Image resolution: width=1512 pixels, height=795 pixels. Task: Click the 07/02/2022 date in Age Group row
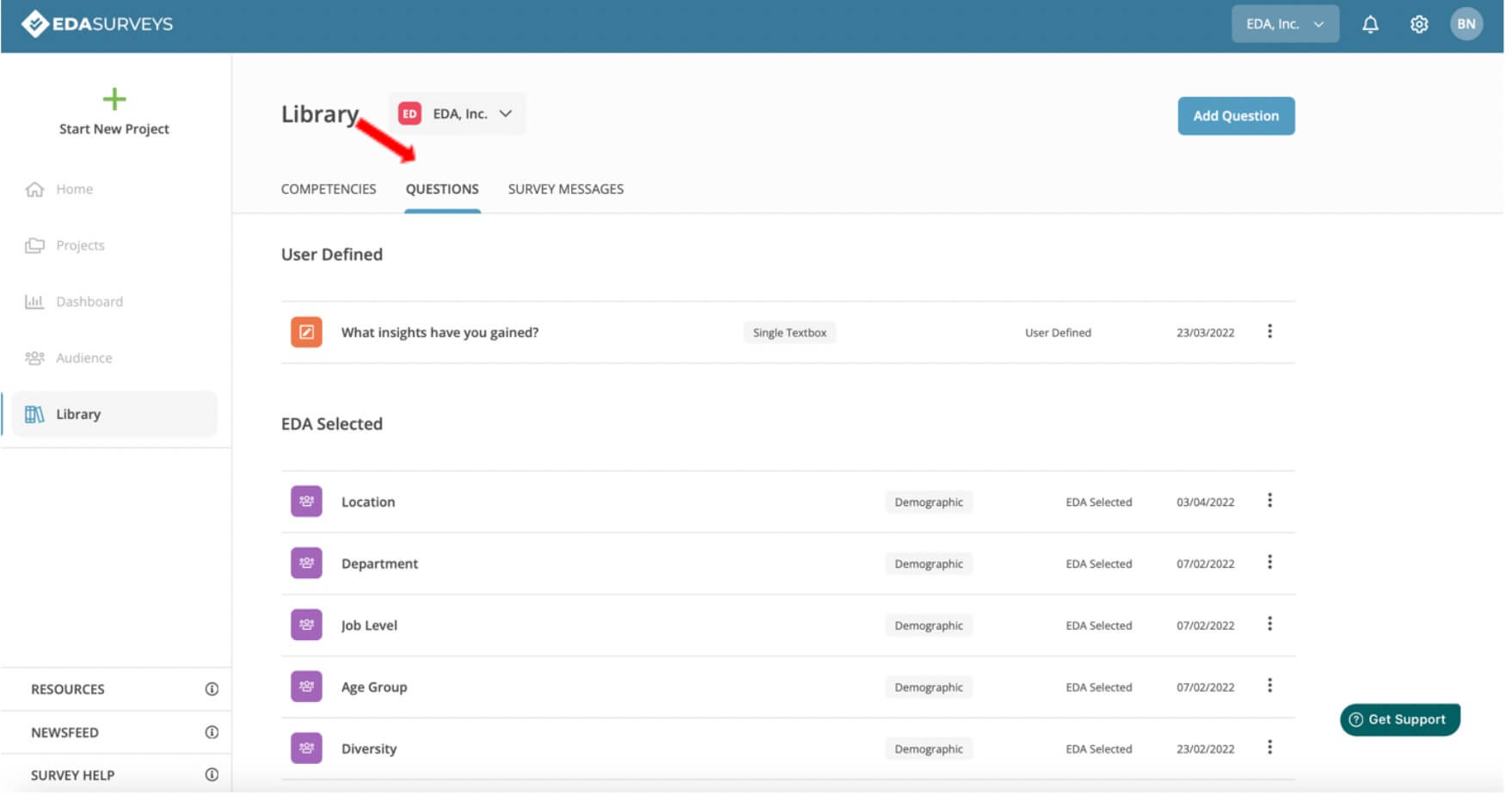coord(1205,687)
